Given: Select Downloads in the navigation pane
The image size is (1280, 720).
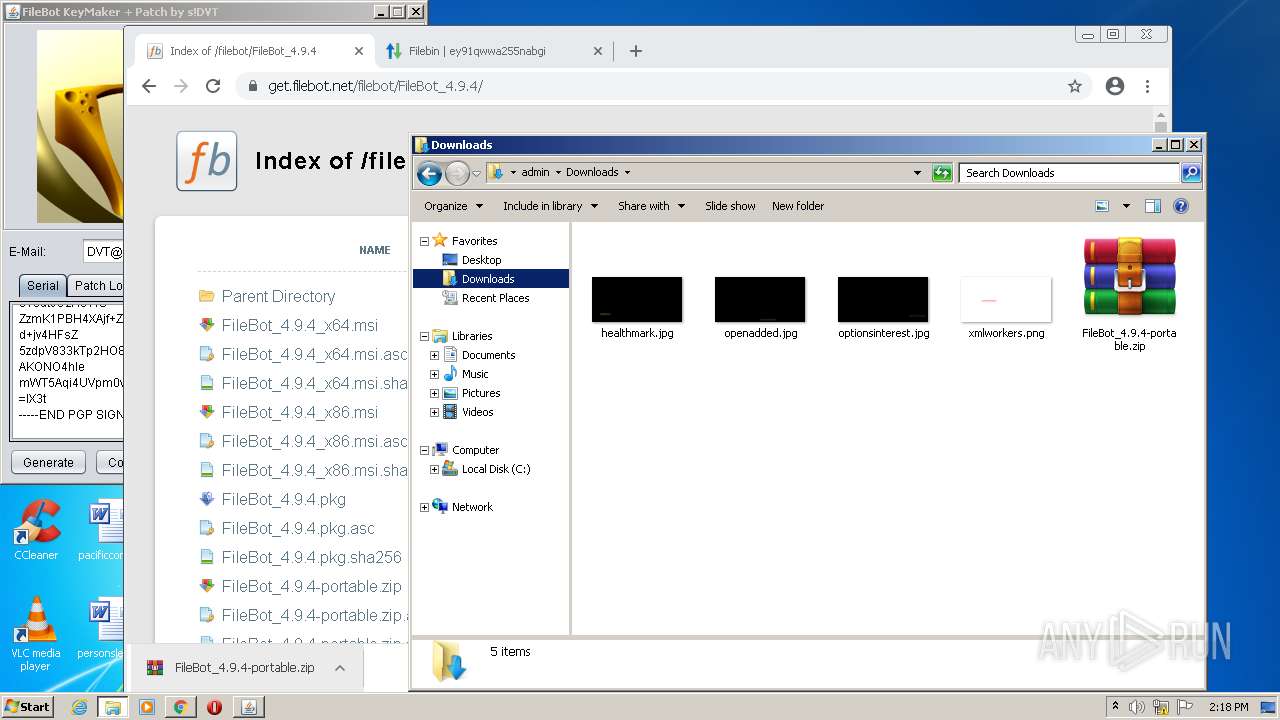Looking at the screenshot, I should tap(488, 279).
